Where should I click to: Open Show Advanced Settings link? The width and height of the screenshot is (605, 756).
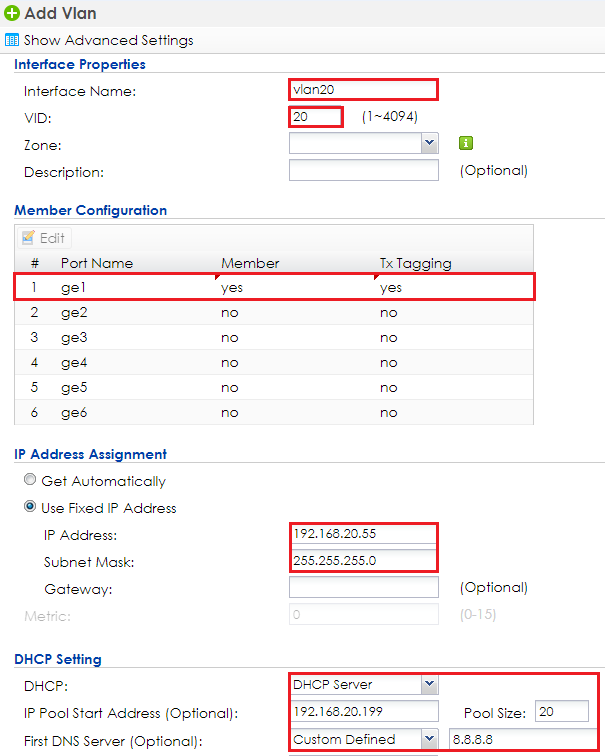click(108, 40)
